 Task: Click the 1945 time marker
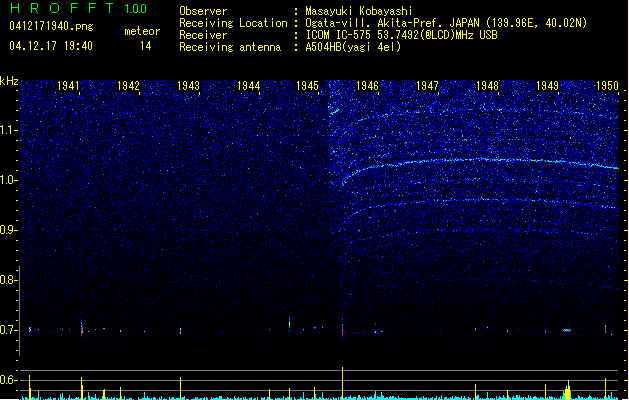point(307,86)
